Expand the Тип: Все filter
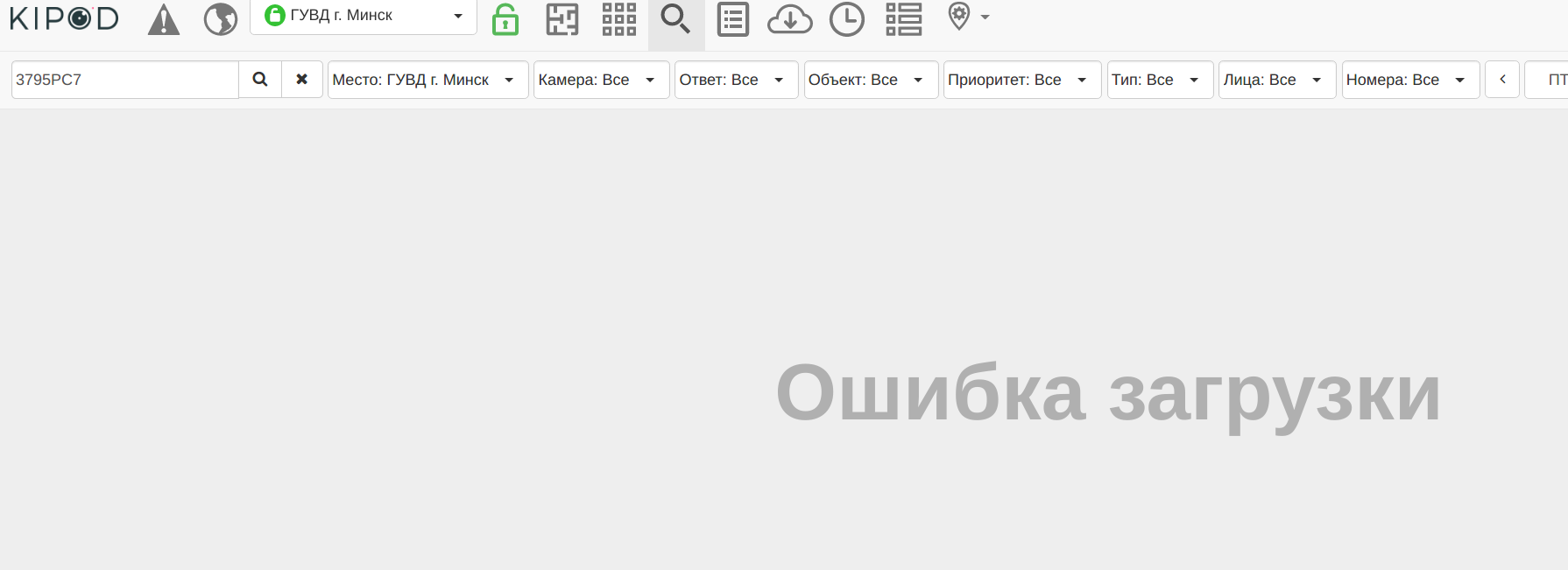This screenshot has height=570, width=1568. tap(1161, 80)
